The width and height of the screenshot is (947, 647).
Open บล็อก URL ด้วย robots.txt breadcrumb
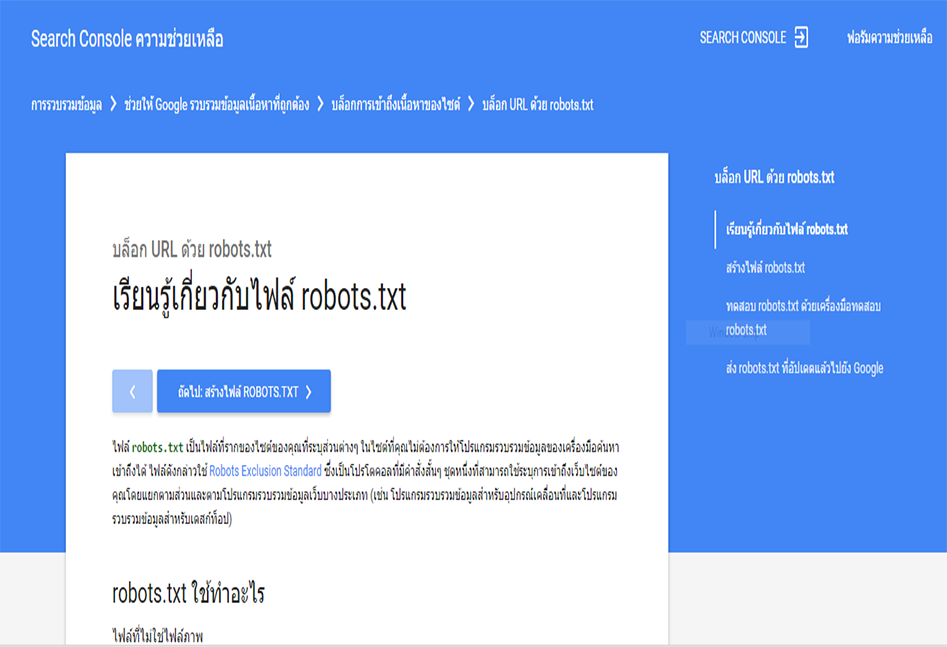point(538,105)
